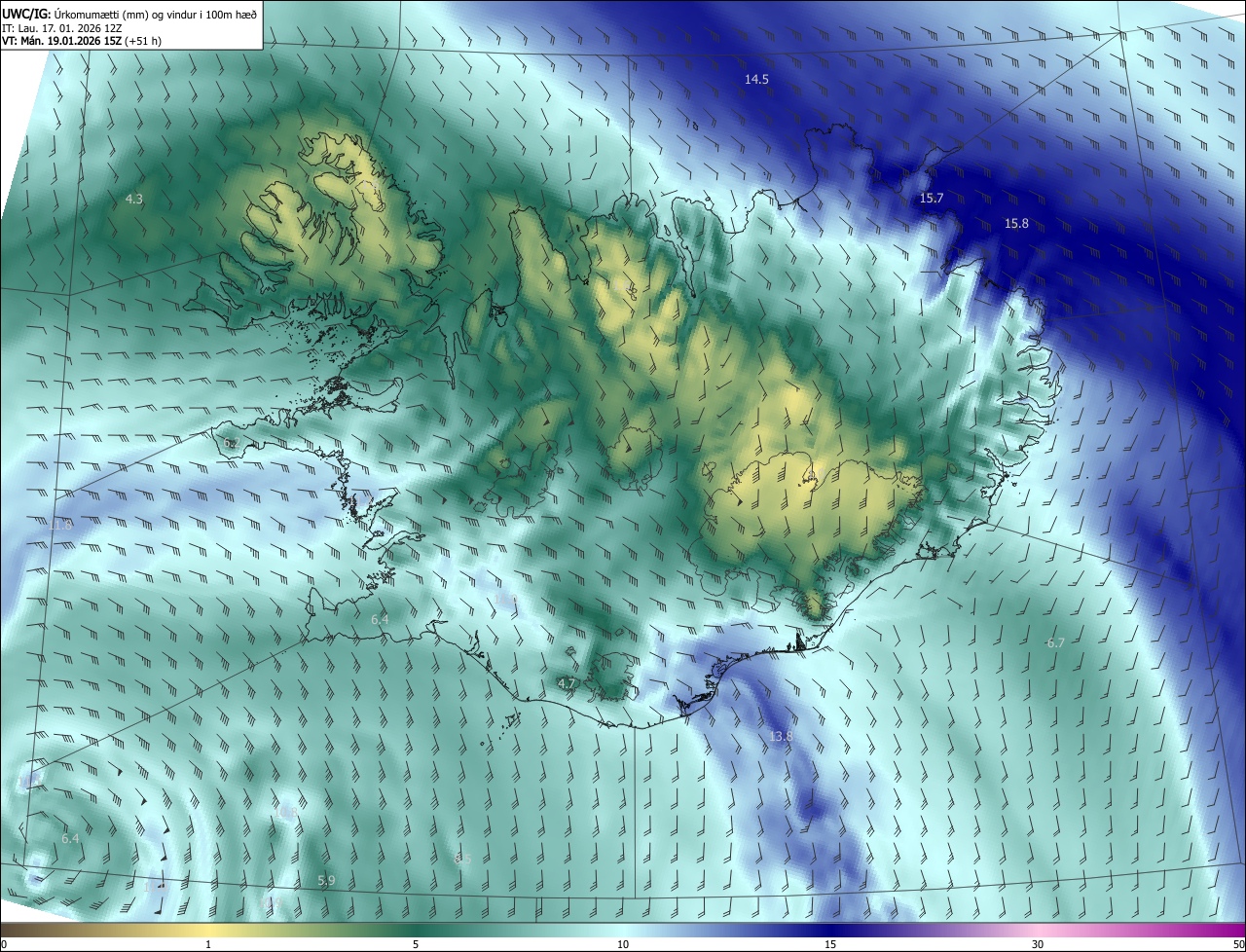Click the 4.3 value label on the map

click(134, 200)
